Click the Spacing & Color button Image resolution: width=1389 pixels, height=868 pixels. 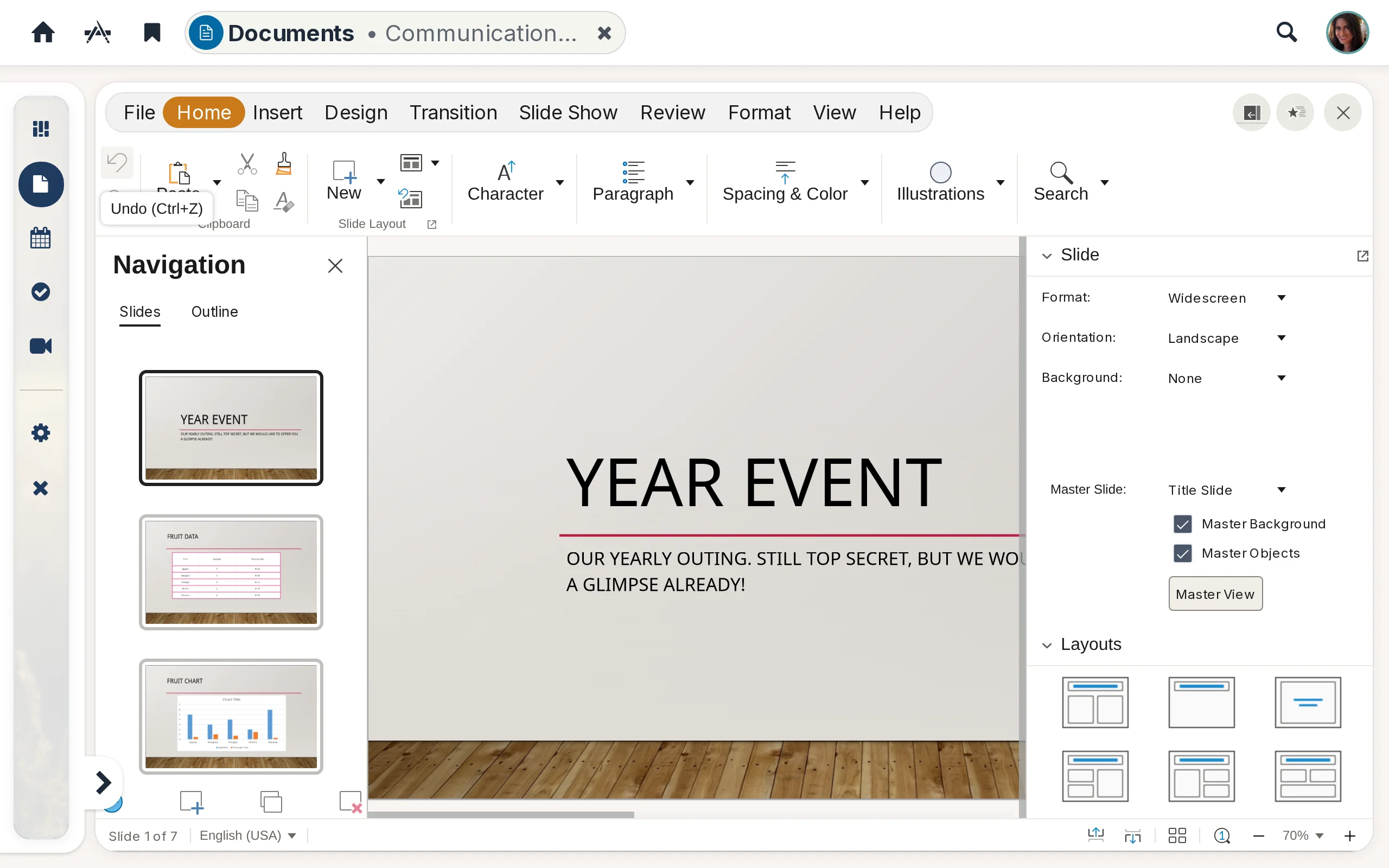tap(785, 182)
